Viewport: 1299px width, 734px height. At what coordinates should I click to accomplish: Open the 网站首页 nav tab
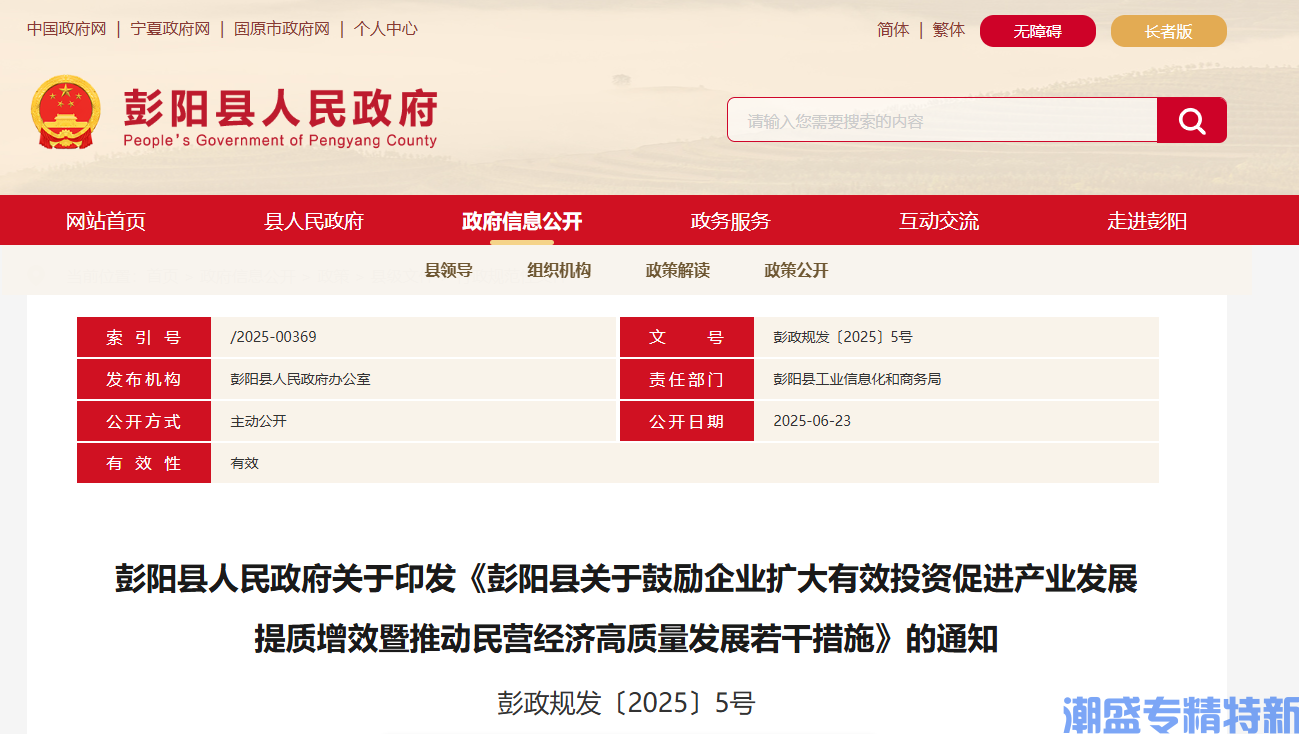105,221
